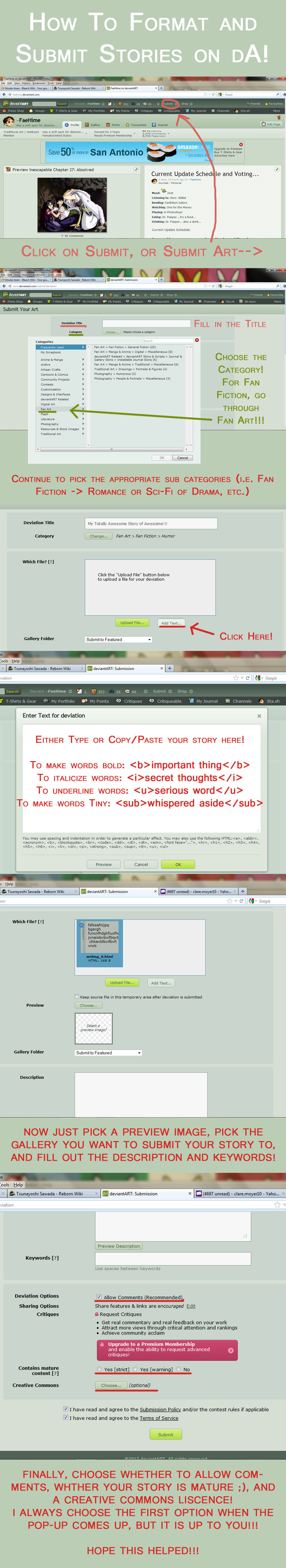Open Gallery Folder dropdown under preview image placeholder
286x1568 pixels.
(x=108, y=1053)
